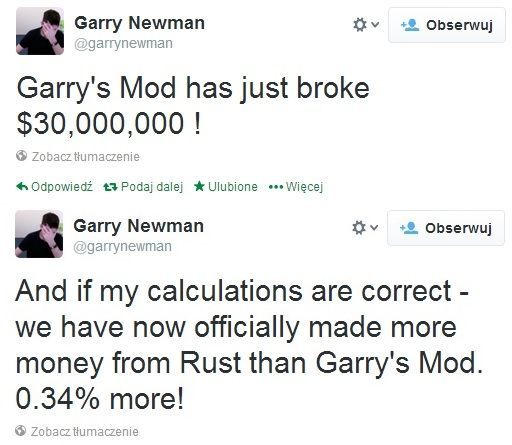
Task: Open Garry Newman avatar on second tweet
Action: (x=39, y=234)
